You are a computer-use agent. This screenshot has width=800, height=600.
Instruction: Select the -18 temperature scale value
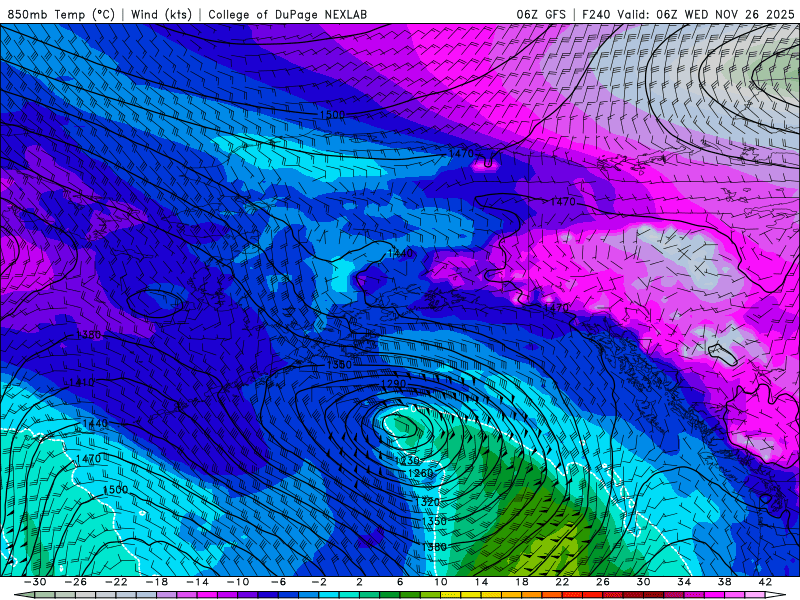[x=157, y=582]
